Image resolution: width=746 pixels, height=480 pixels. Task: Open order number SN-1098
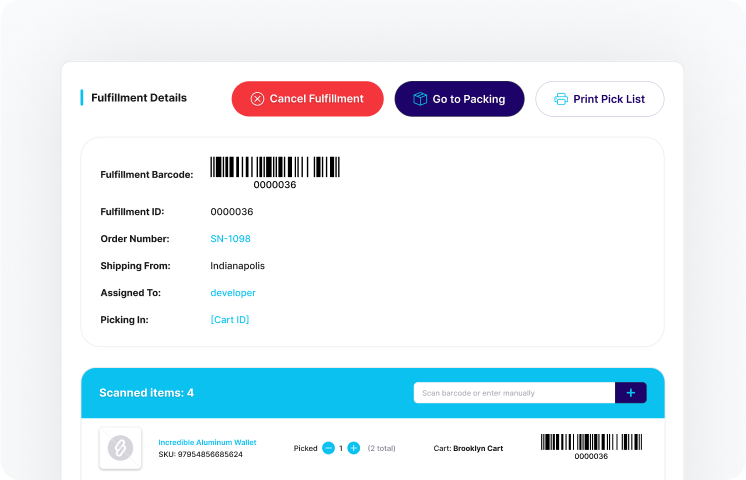(x=230, y=239)
